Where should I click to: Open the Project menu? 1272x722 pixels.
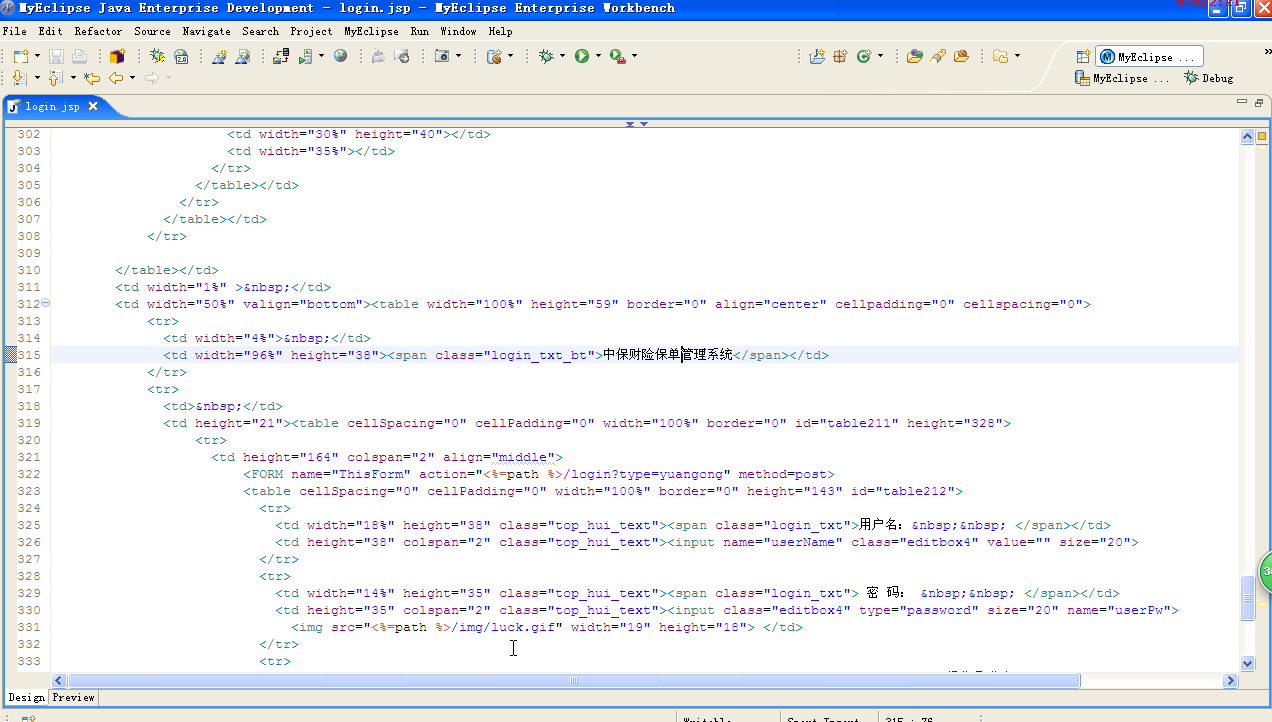[x=311, y=31]
